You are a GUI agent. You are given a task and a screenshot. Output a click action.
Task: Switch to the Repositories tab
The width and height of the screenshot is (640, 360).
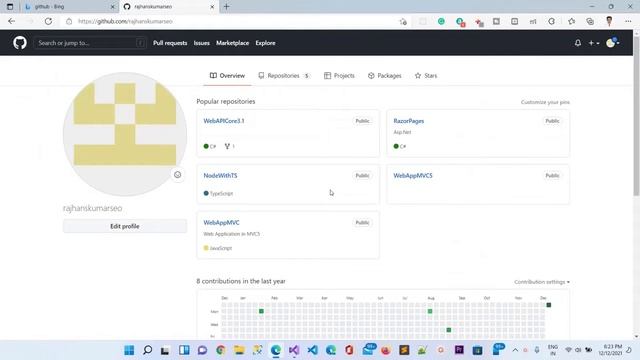[284, 76]
